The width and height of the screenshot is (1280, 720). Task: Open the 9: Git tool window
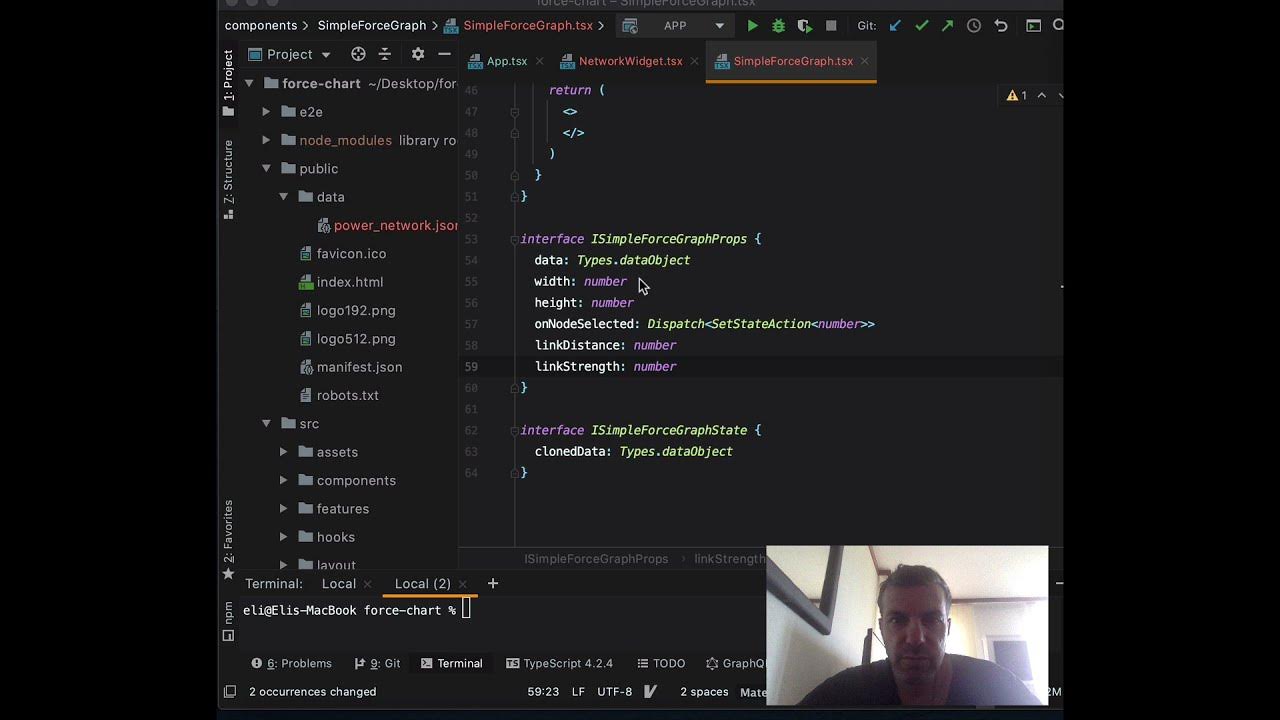(x=378, y=663)
